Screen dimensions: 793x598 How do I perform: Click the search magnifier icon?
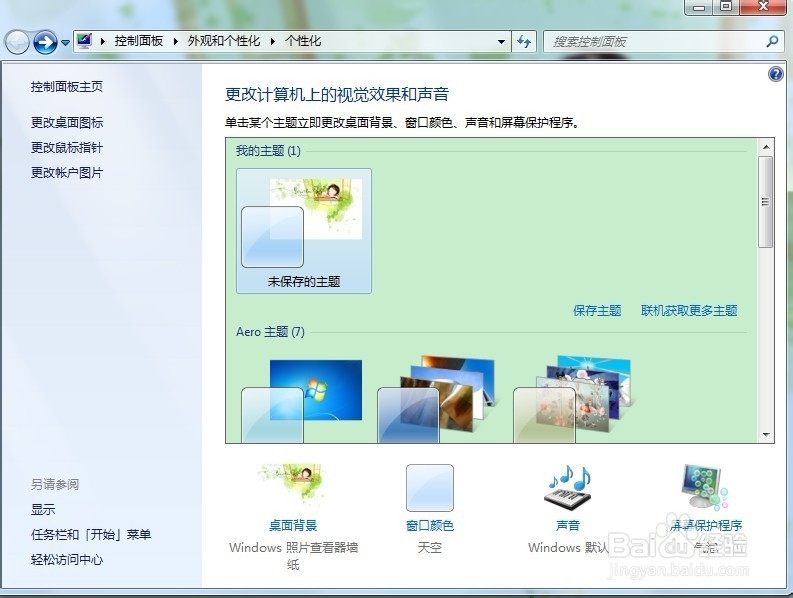coord(772,41)
